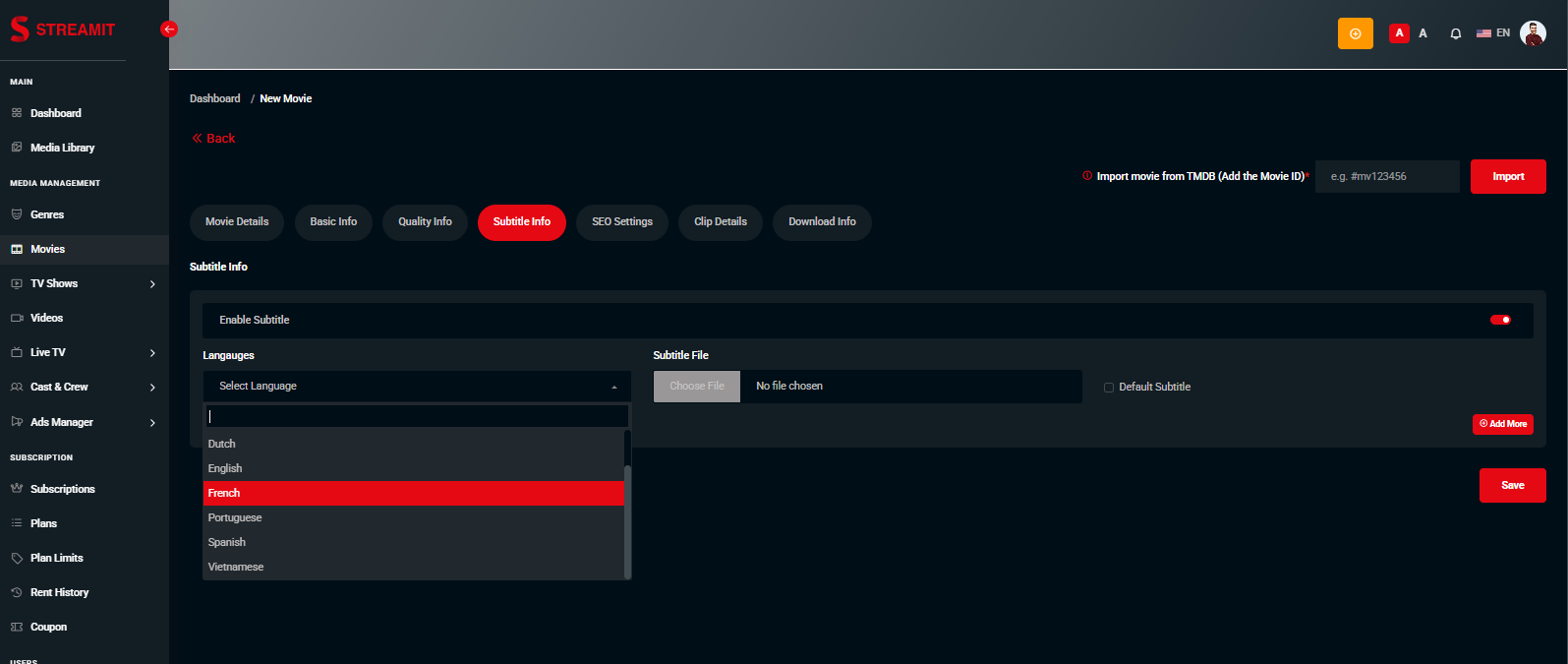Click the Streamit logo
The height and width of the screenshot is (664, 1568).
(x=63, y=30)
